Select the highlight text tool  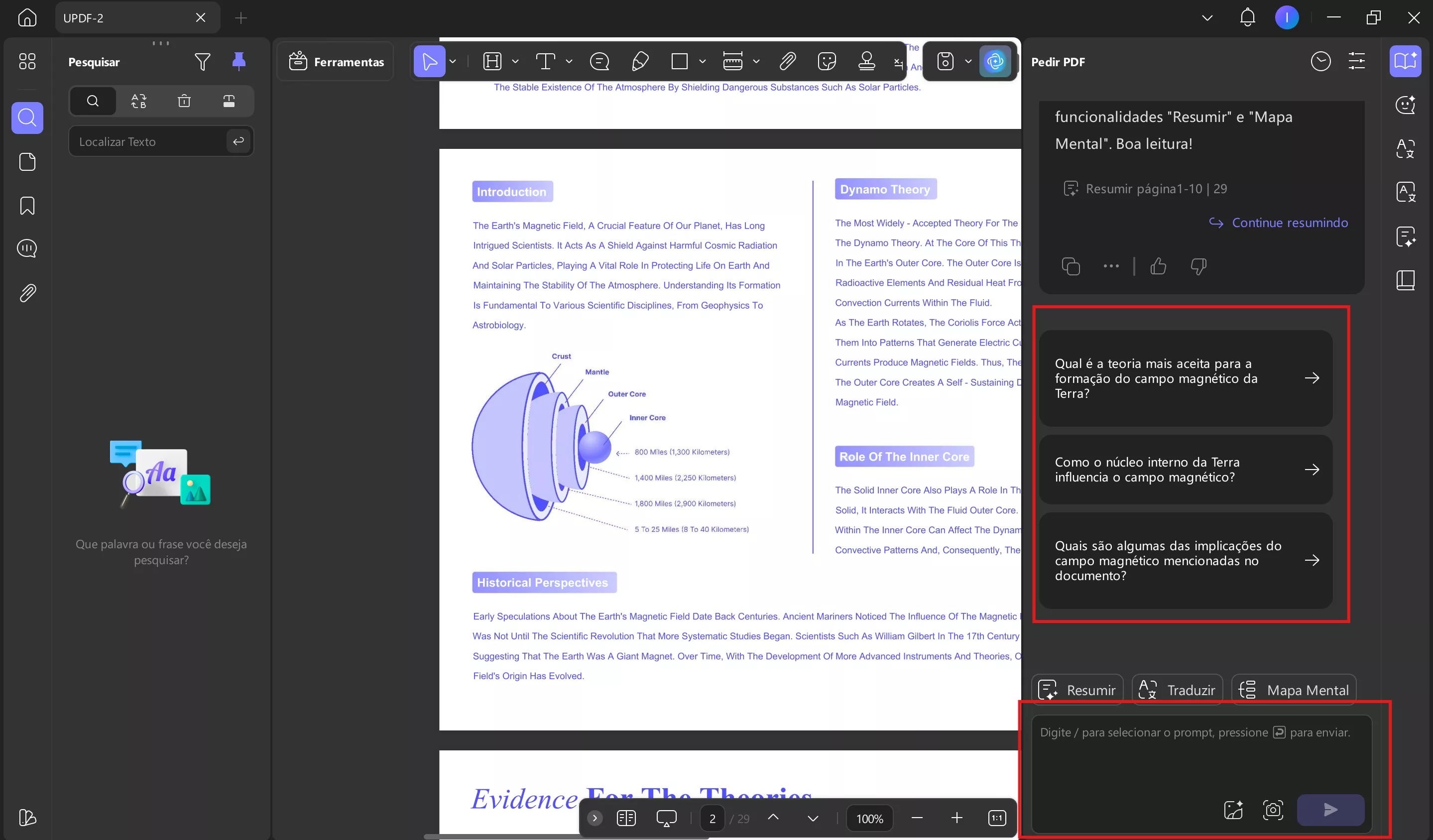pos(492,61)
